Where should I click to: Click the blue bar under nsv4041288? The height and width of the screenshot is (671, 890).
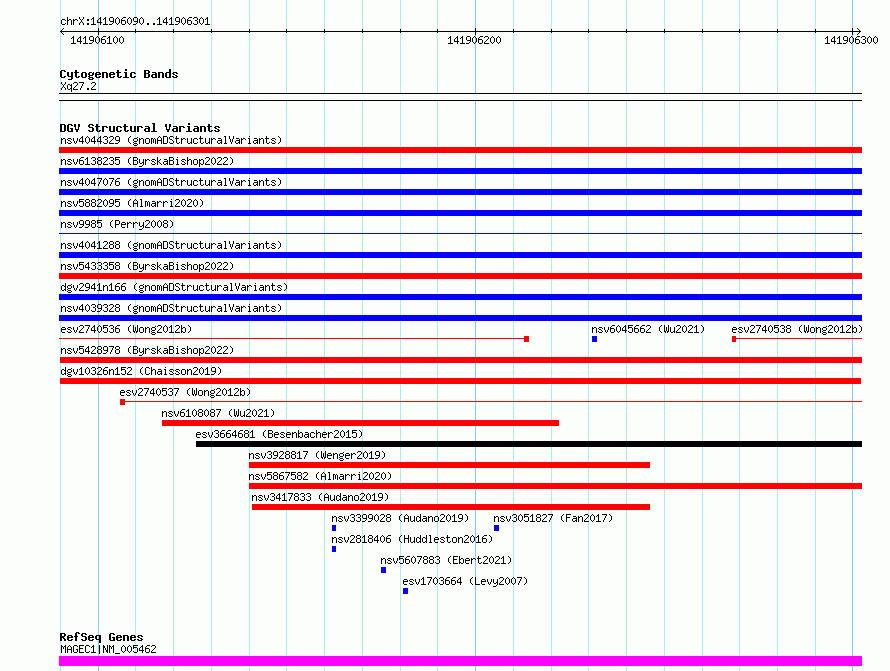[460, 255]
